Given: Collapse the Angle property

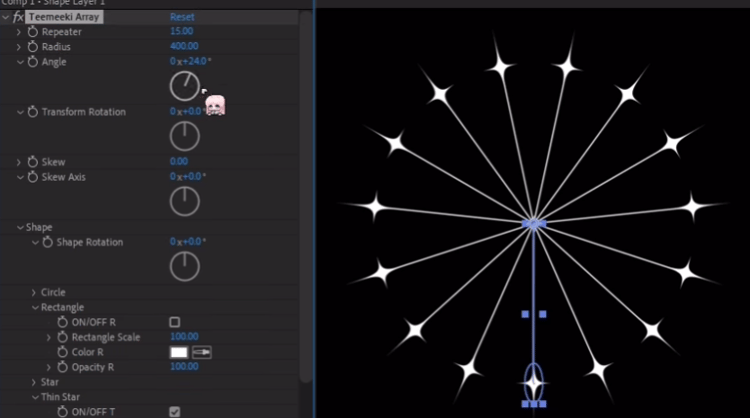Looking at the screenshot, I should (20, 62).
